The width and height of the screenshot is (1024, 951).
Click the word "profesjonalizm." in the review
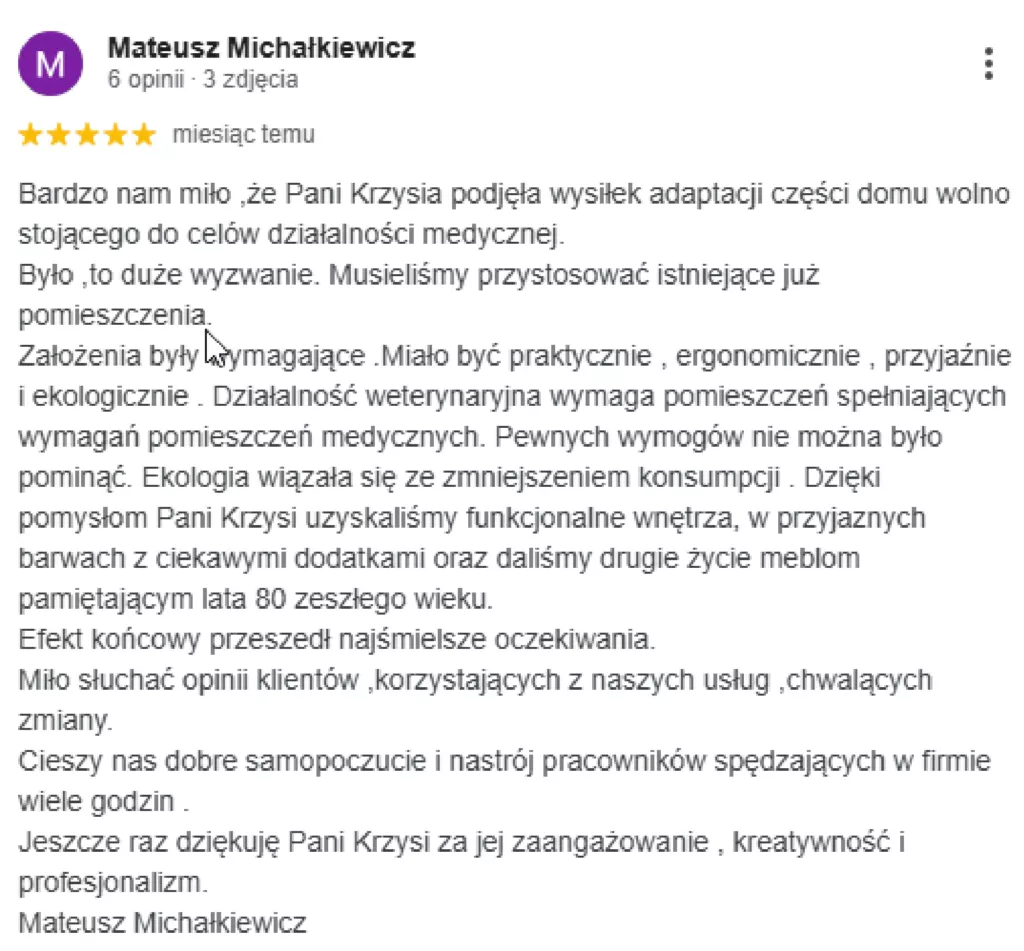[x=112, y=883]
